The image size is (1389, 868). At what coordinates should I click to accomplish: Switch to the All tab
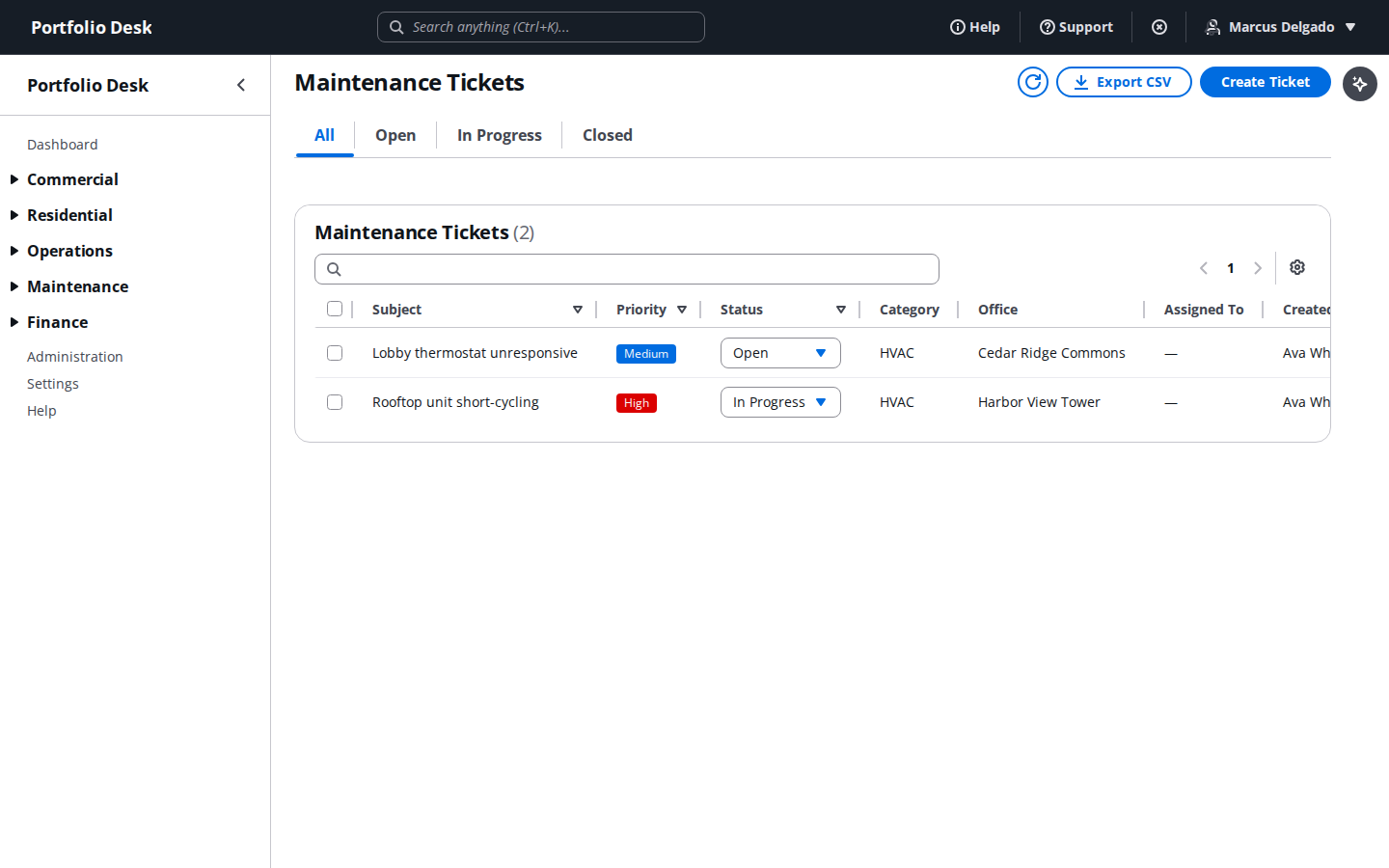[x=325, y=135]
